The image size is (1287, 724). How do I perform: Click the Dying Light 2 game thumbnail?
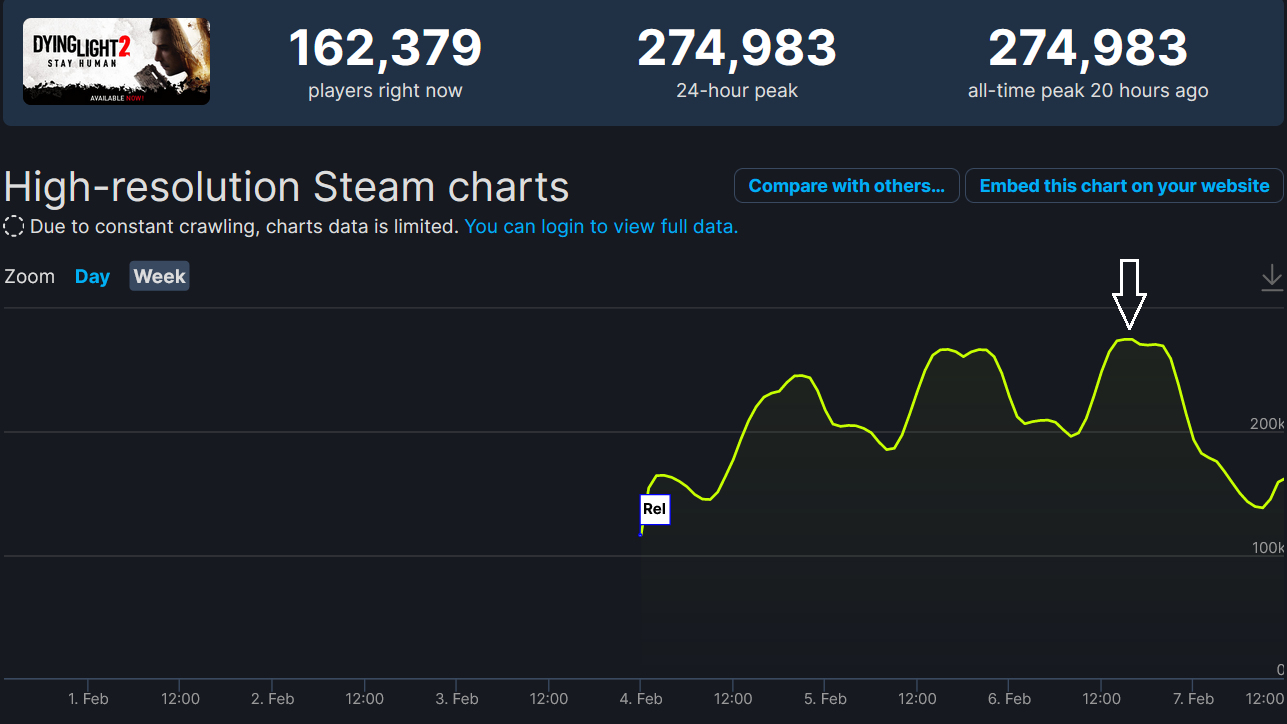pos(116,61)
